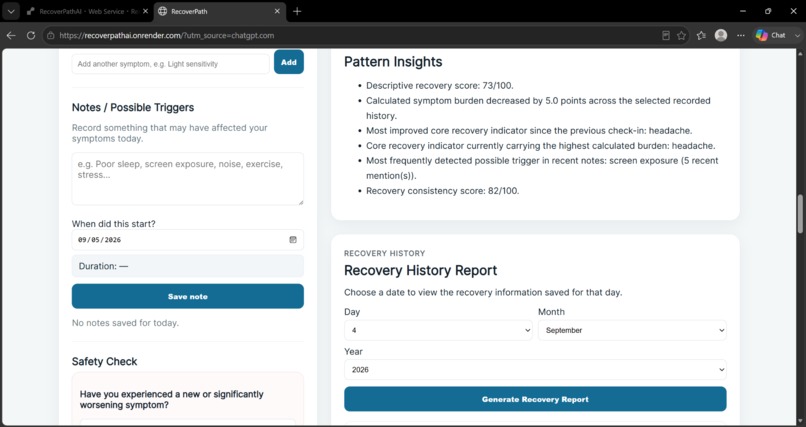Open calendar picker in start date field
The height and width of the screenshot is (427, 806).
pyautogui.click(x=293, y=239)
